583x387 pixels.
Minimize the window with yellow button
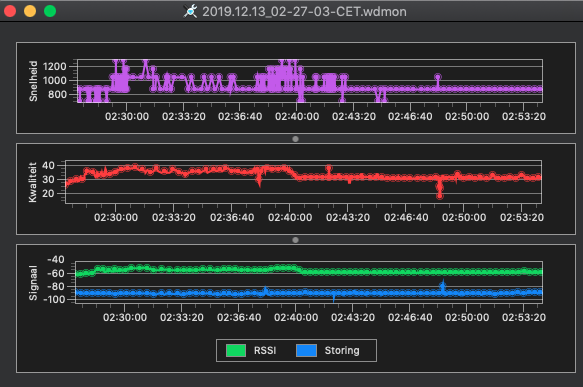click(x=30, y=11)
